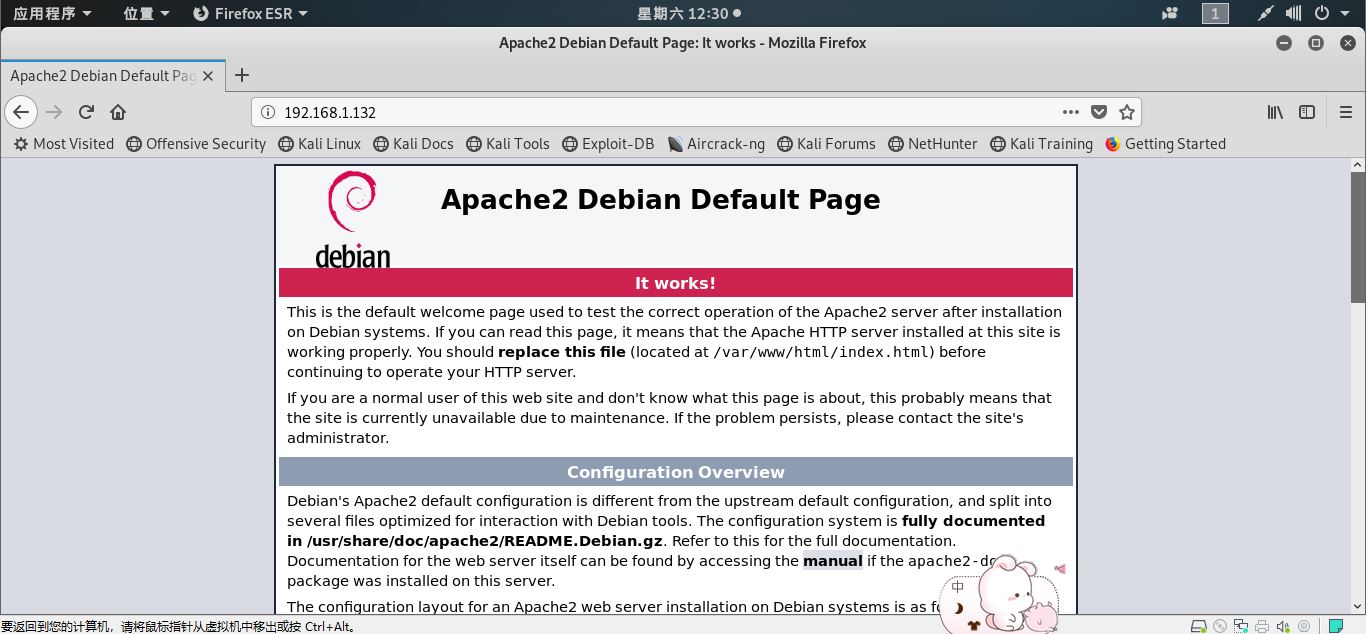1366x634 pixels.
Task: Click the bold replace this file text
Action: pyautogui.click(x=562, y=352)
